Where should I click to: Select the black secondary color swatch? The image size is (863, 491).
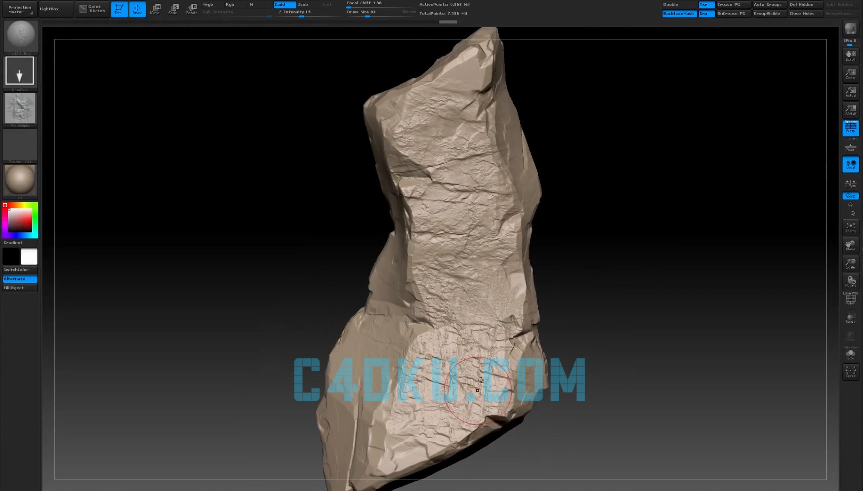pyautogui.click(x=12, y=257)
